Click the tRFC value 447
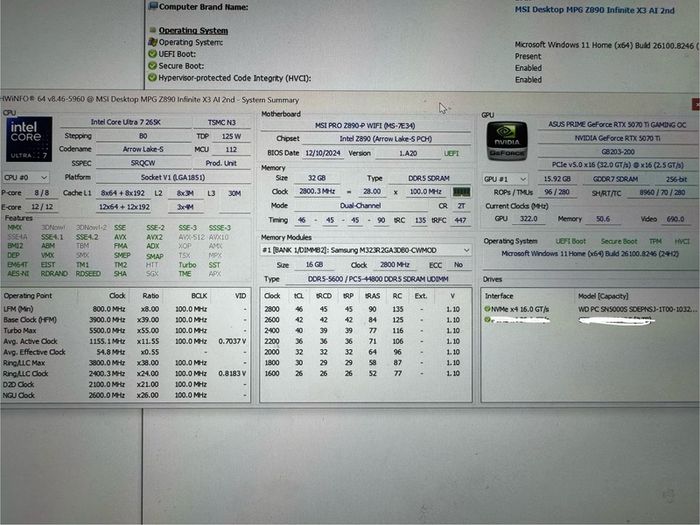The image size is (700, 525). point(460,220)
